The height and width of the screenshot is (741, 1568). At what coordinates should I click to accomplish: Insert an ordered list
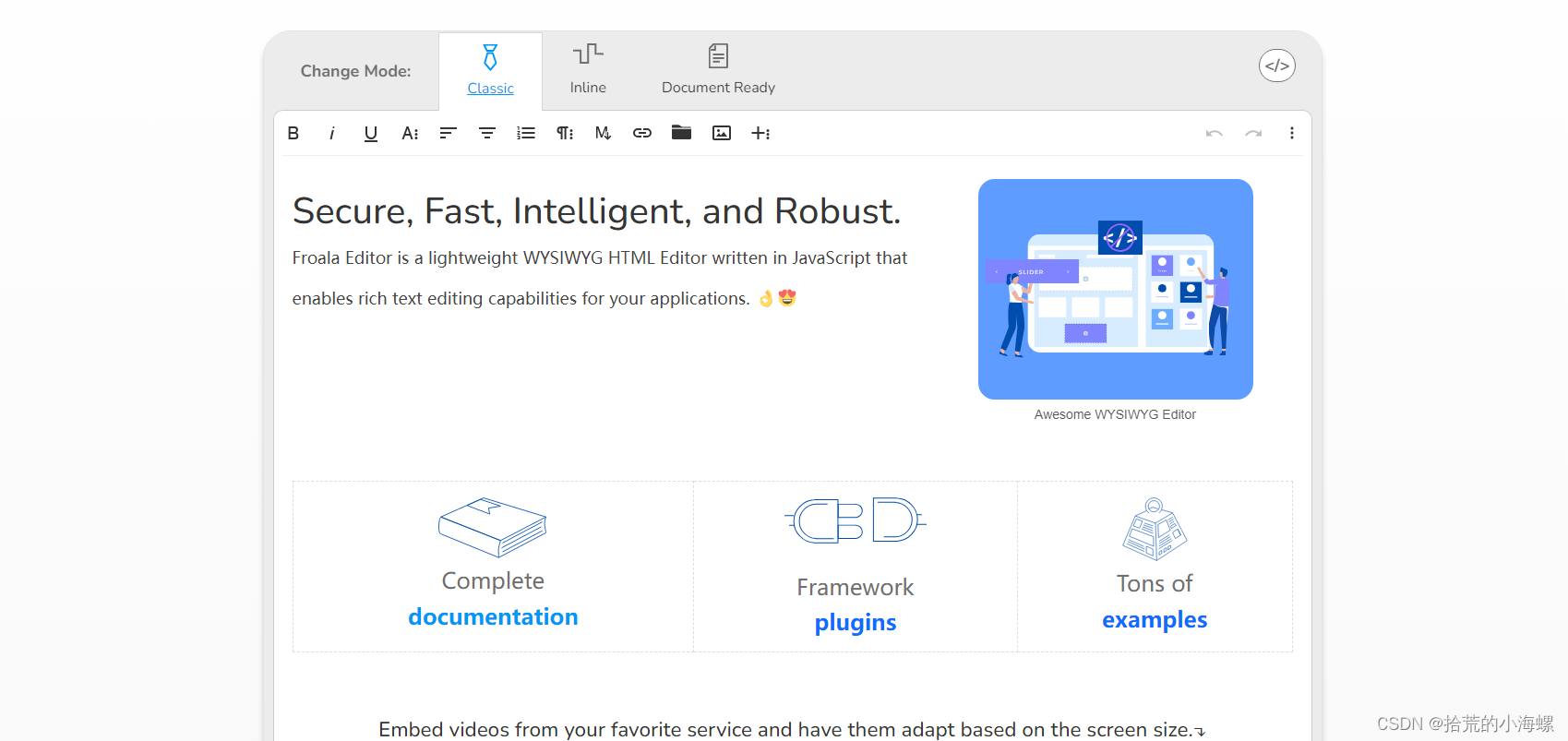(x=526, y=133)
